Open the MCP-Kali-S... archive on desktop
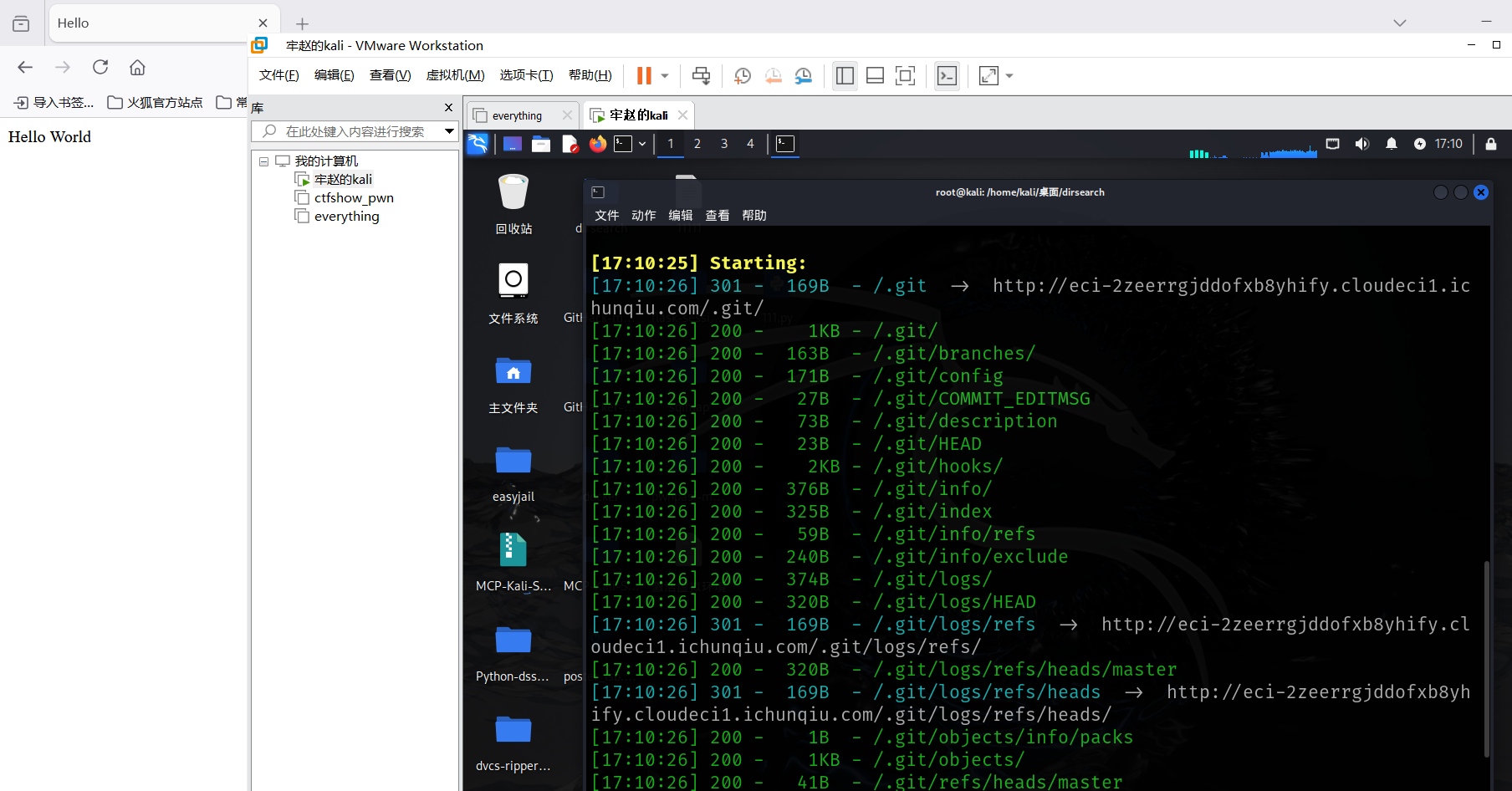The width and height of the screenshot is (1512, 791). [x=513, y=562]
